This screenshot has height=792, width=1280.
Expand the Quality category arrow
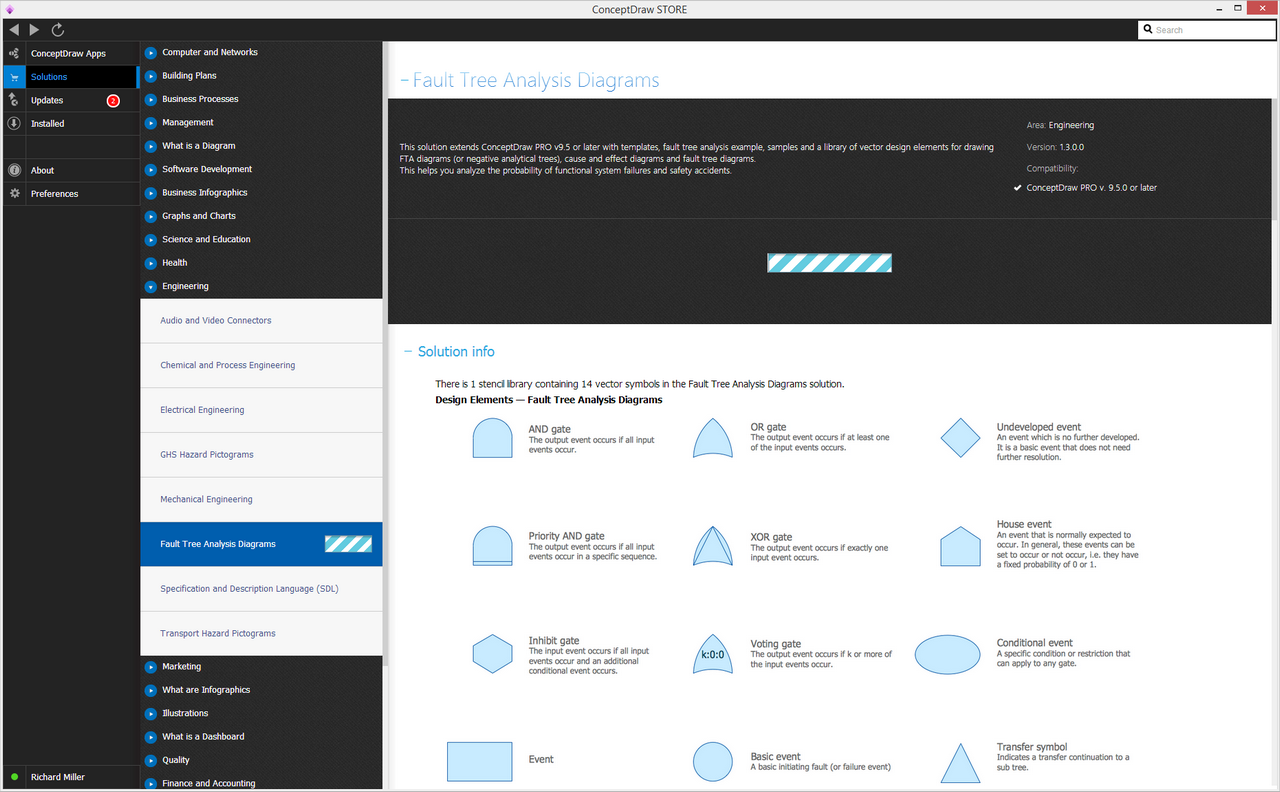[151, 761]
